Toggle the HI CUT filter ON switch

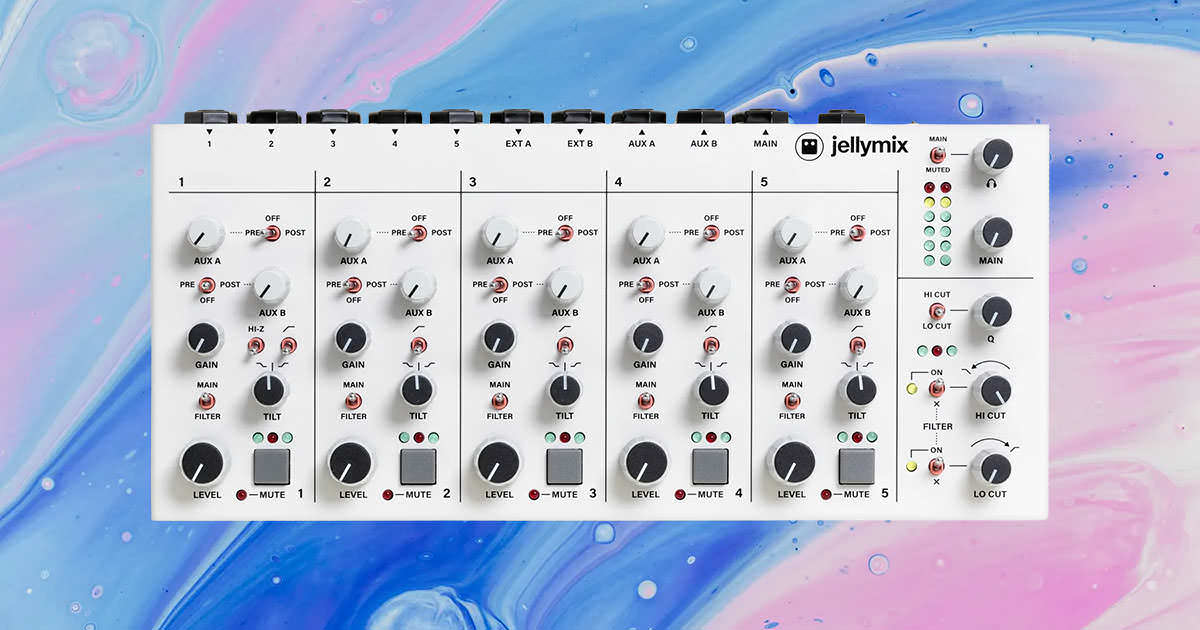coord(937,388)
